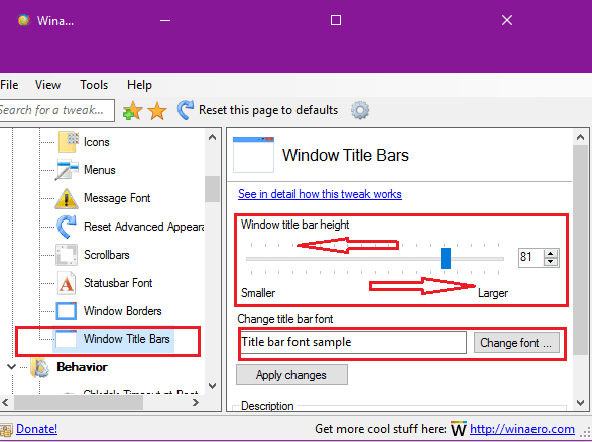Click the Change font button

[516, 343]
